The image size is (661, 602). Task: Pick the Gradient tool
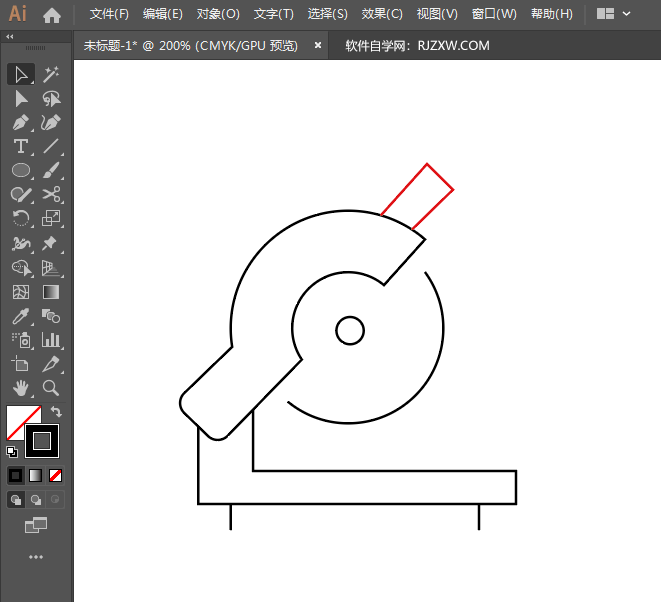(51, 292)
